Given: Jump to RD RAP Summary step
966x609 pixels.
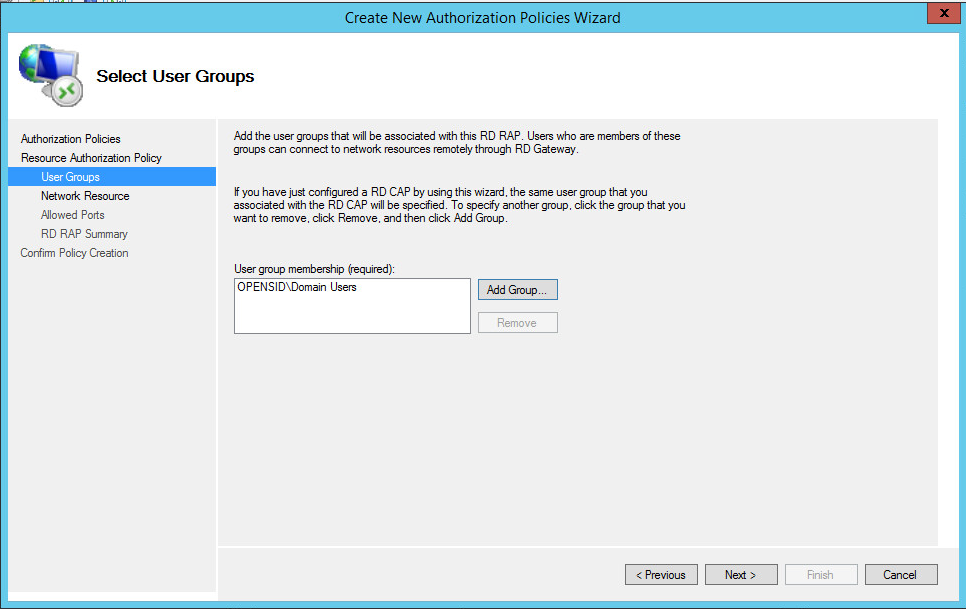Looking at the screenshot, I should (84, 234).
